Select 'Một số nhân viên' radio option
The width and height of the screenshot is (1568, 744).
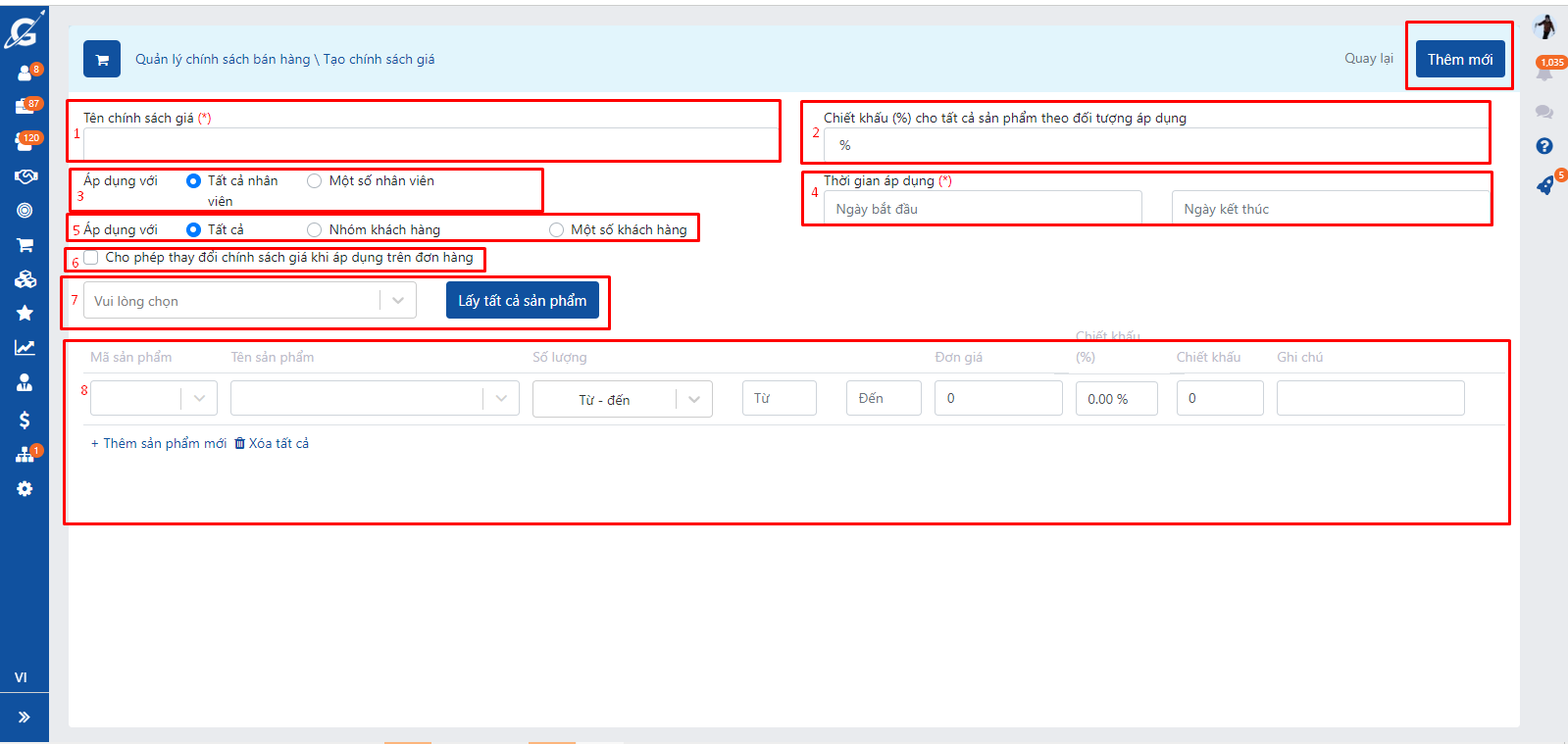pyautogui.click(x=315, y=181)
